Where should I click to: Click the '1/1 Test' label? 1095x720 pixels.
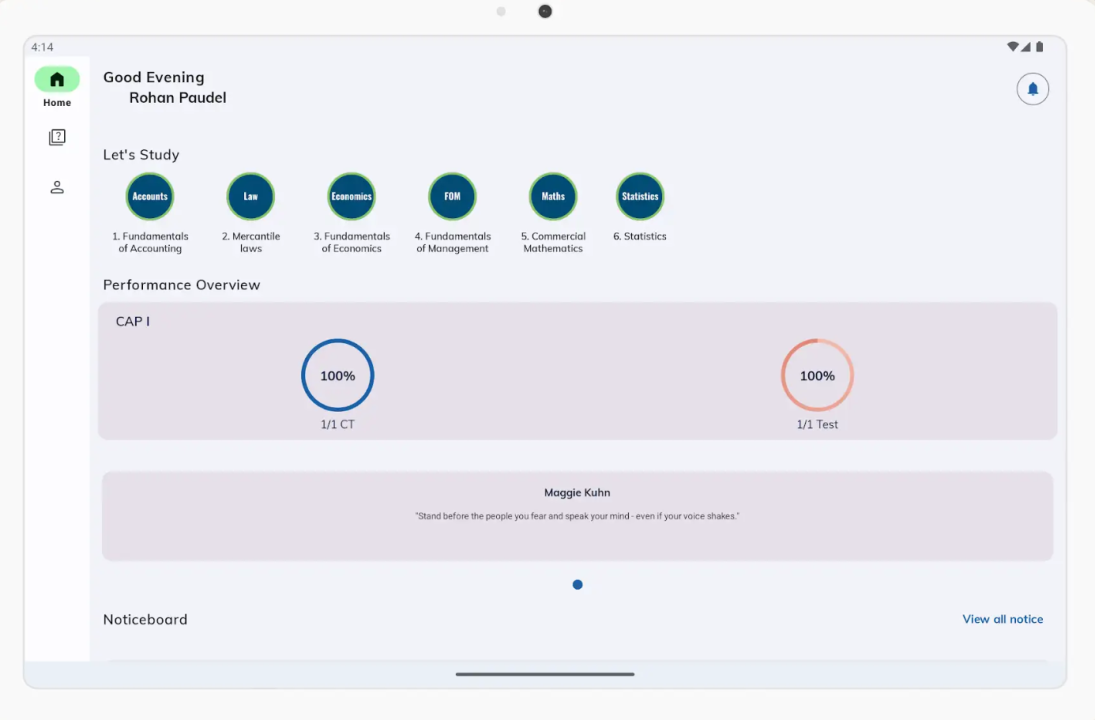[817, 425]
